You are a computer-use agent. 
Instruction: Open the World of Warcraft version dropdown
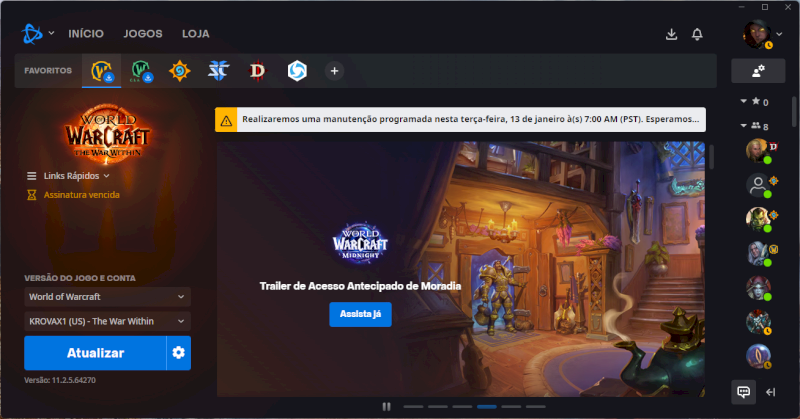pos(107,297)
